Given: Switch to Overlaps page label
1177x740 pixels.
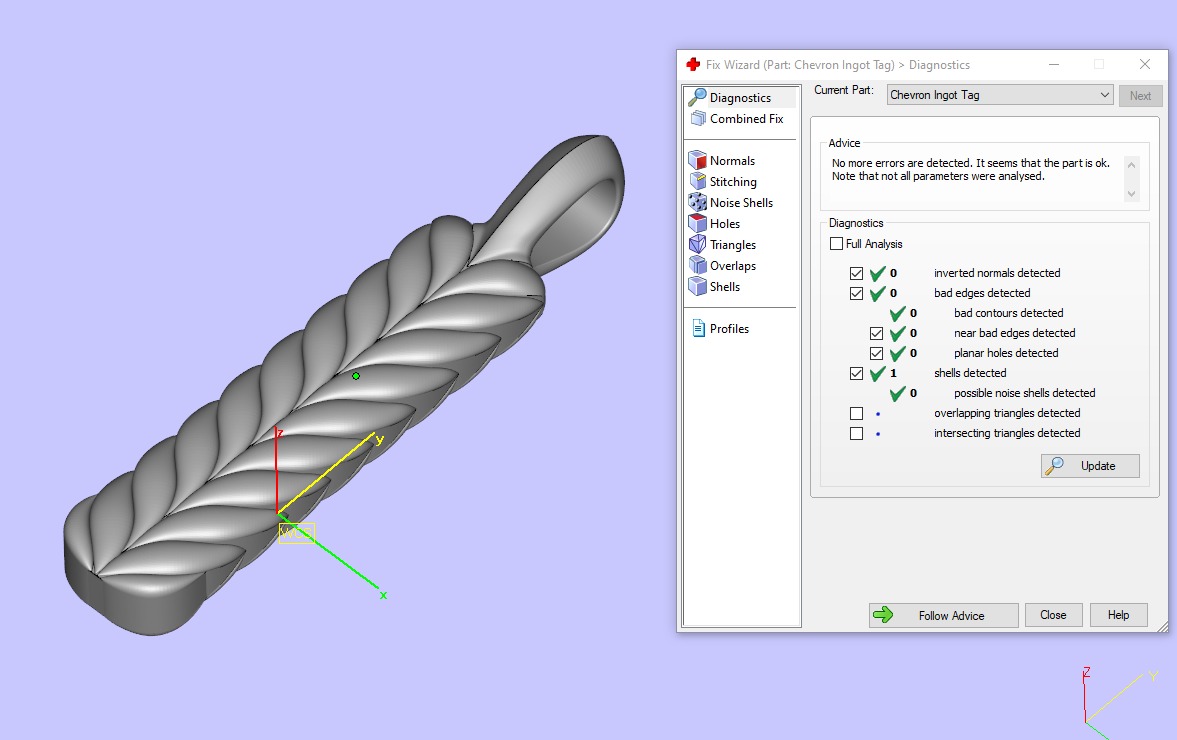Looking at the screenshot, I should pyautogui.click(x=733, y=266).
